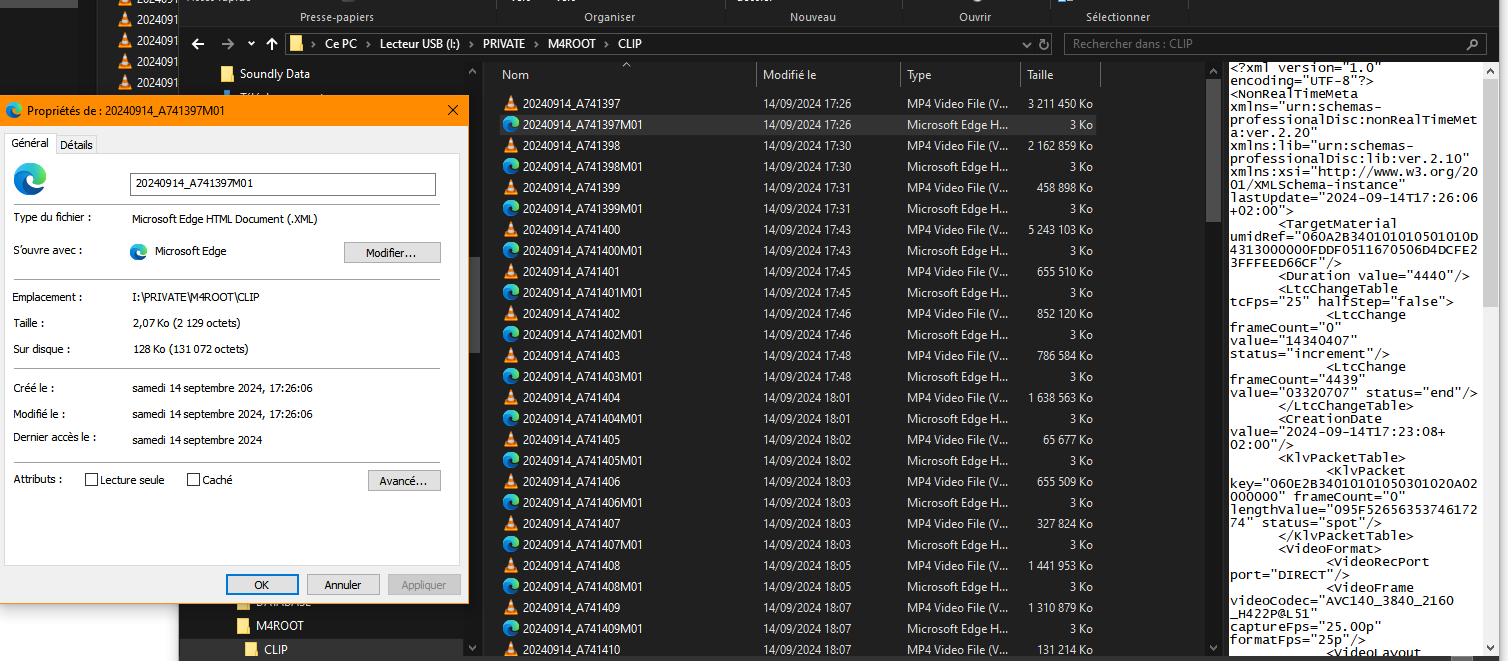Open the recent locations dropdown arrow
Viewport: 1508px width, 661px height.
pos(251,44)
